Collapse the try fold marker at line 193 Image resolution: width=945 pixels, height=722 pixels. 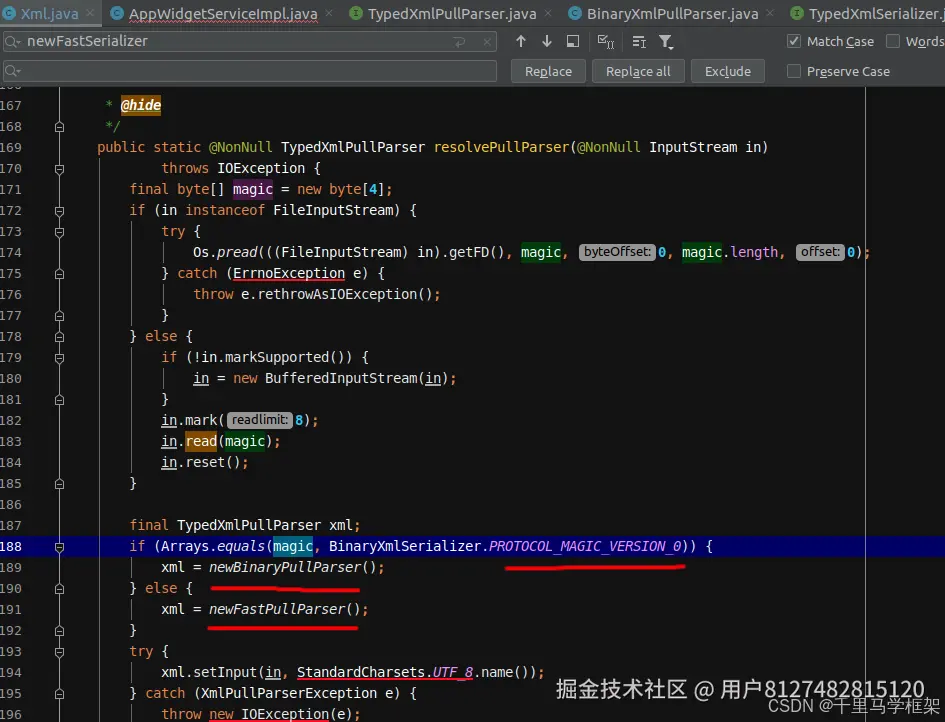pyautogui.click(x=59, y=652)
